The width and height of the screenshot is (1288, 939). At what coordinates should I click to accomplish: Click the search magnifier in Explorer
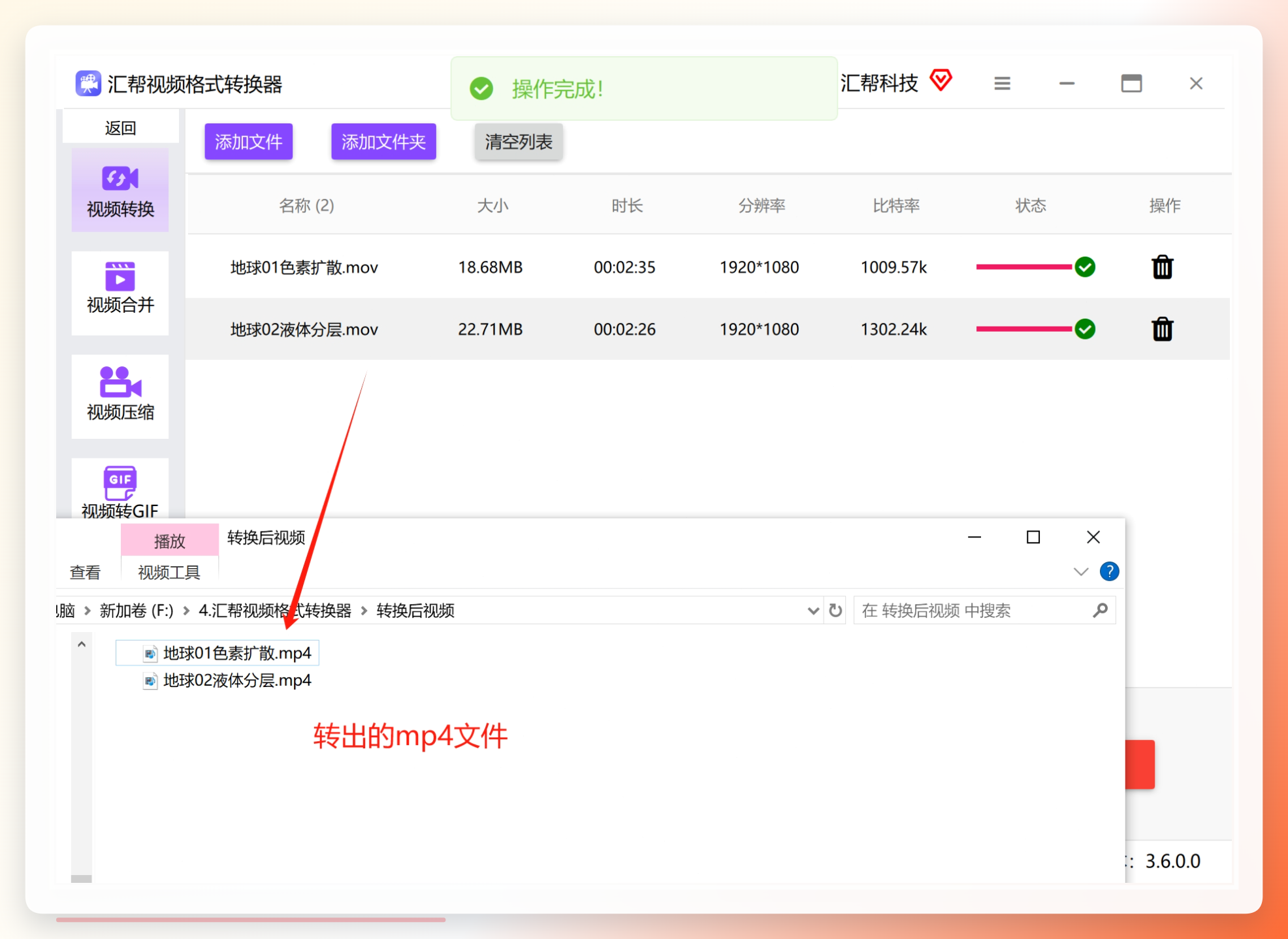tap(1100, 611)
